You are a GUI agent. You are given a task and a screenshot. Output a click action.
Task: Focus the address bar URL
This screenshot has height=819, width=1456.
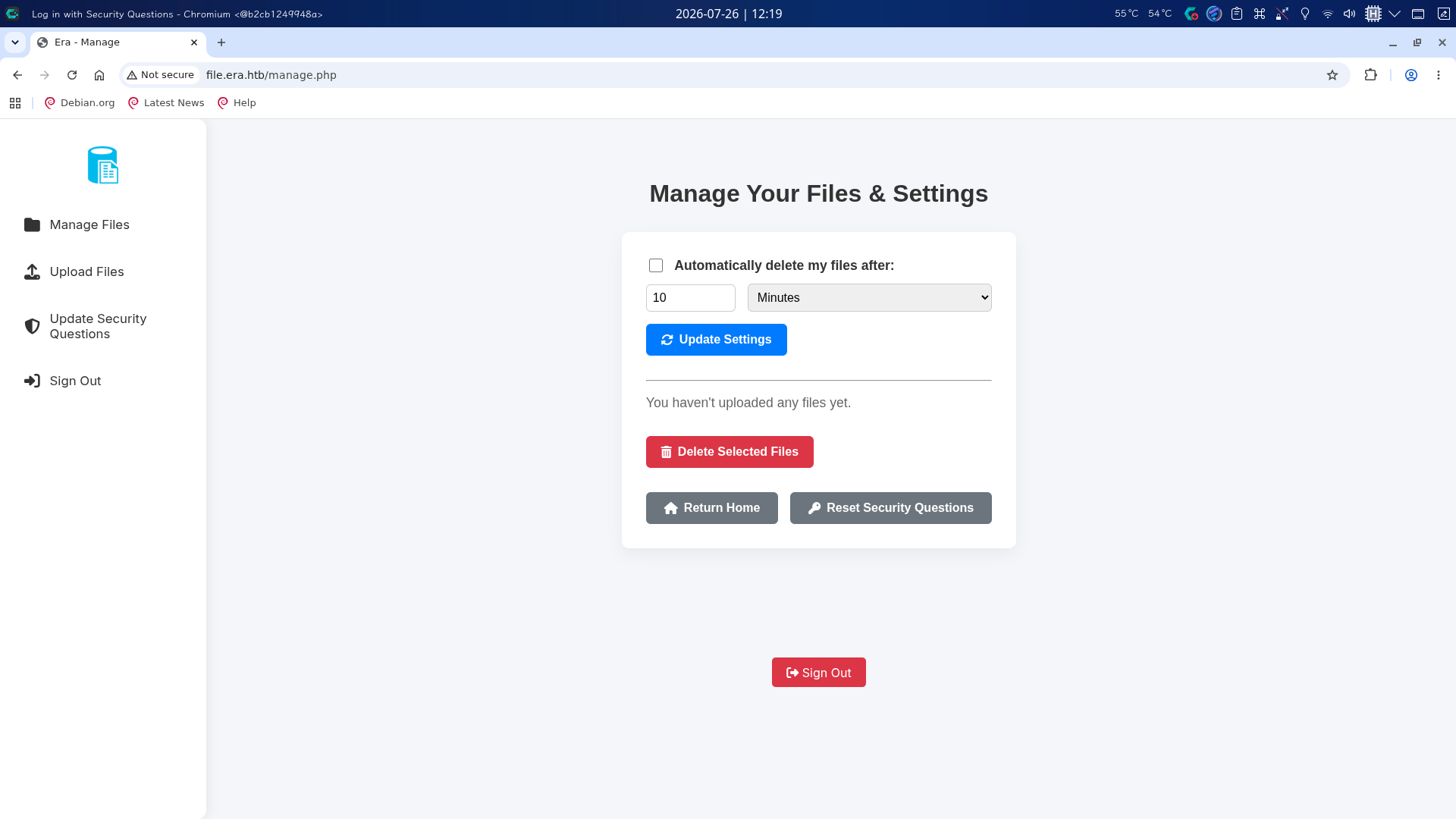pos(271,75)
